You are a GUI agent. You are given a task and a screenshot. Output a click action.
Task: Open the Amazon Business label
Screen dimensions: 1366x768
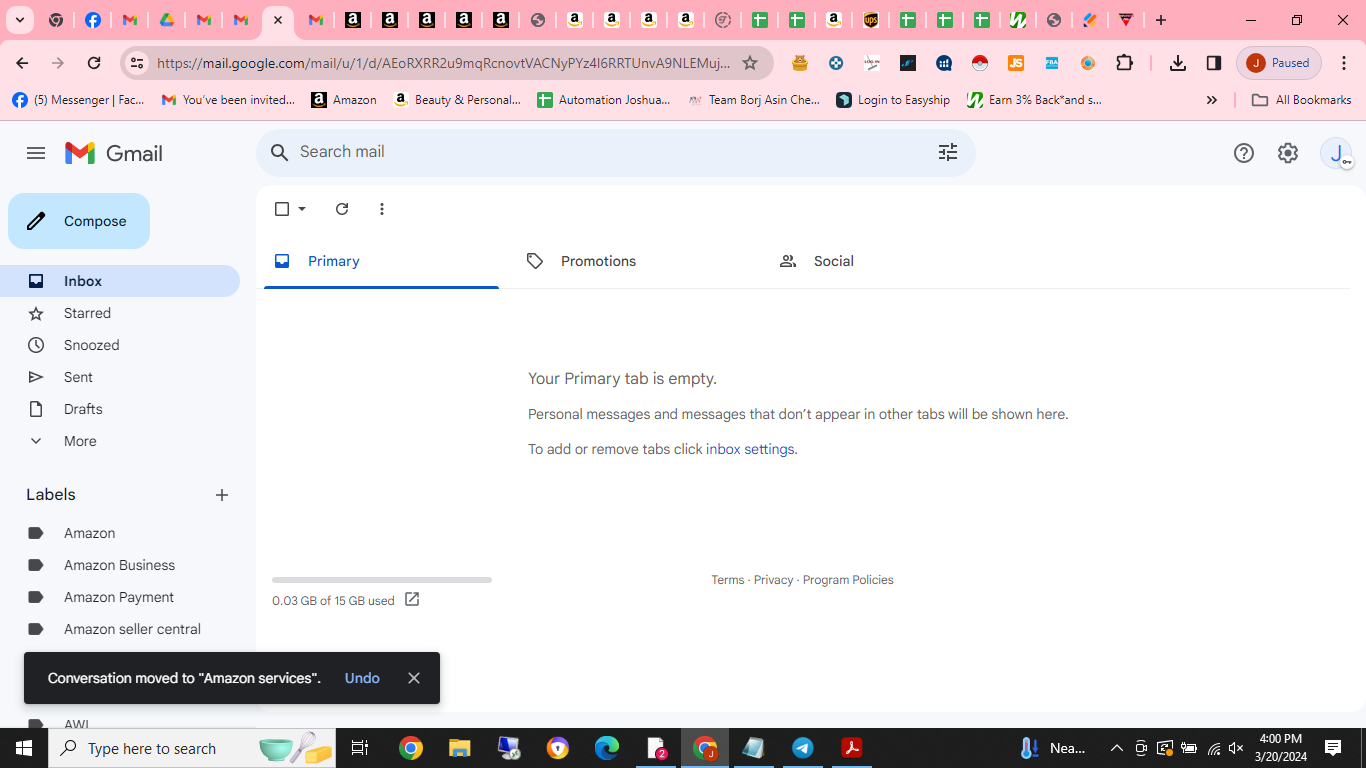120,565
